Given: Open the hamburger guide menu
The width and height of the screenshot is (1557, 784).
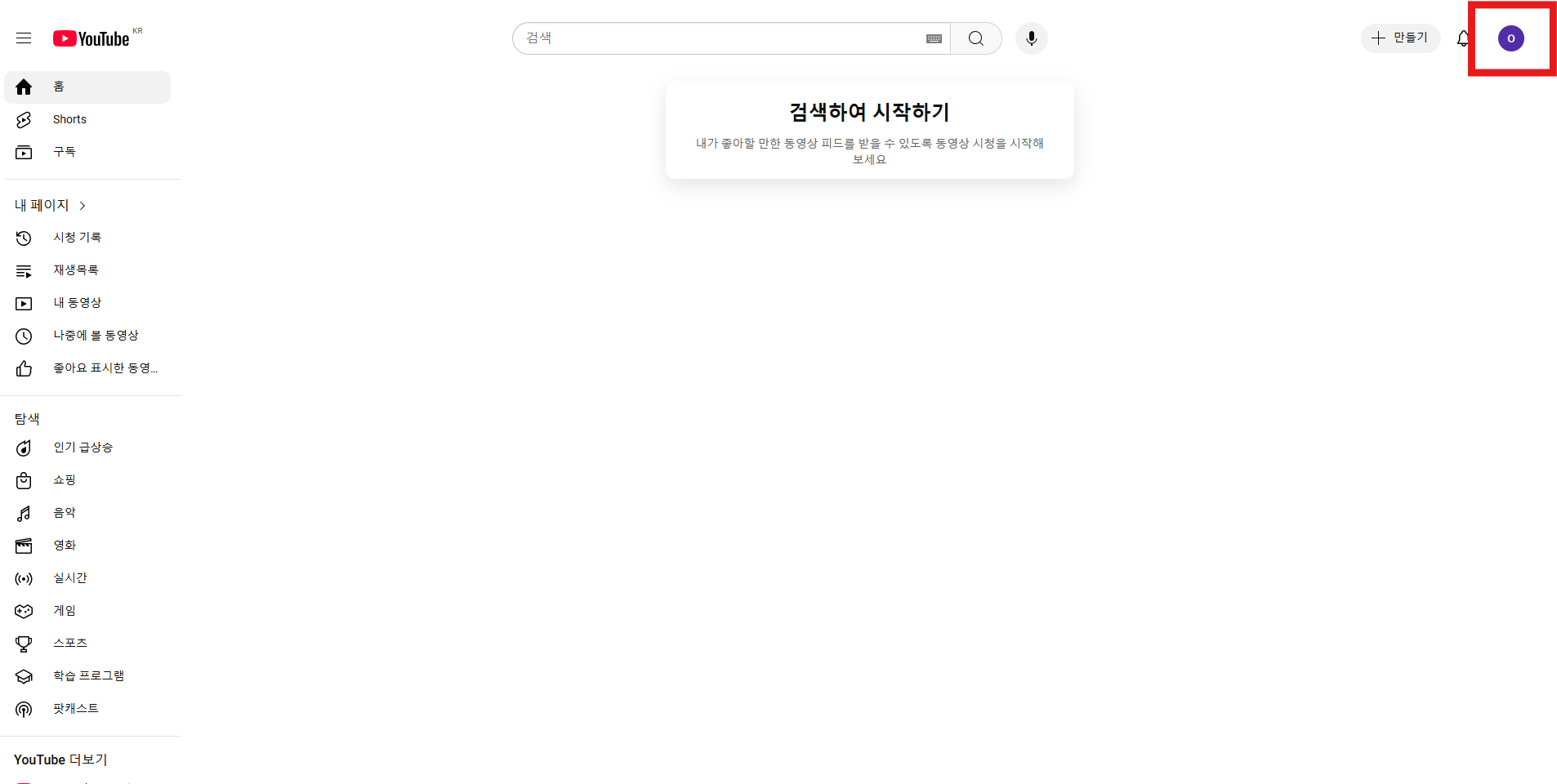Looking at the screenshot, I should click(24, 38).
